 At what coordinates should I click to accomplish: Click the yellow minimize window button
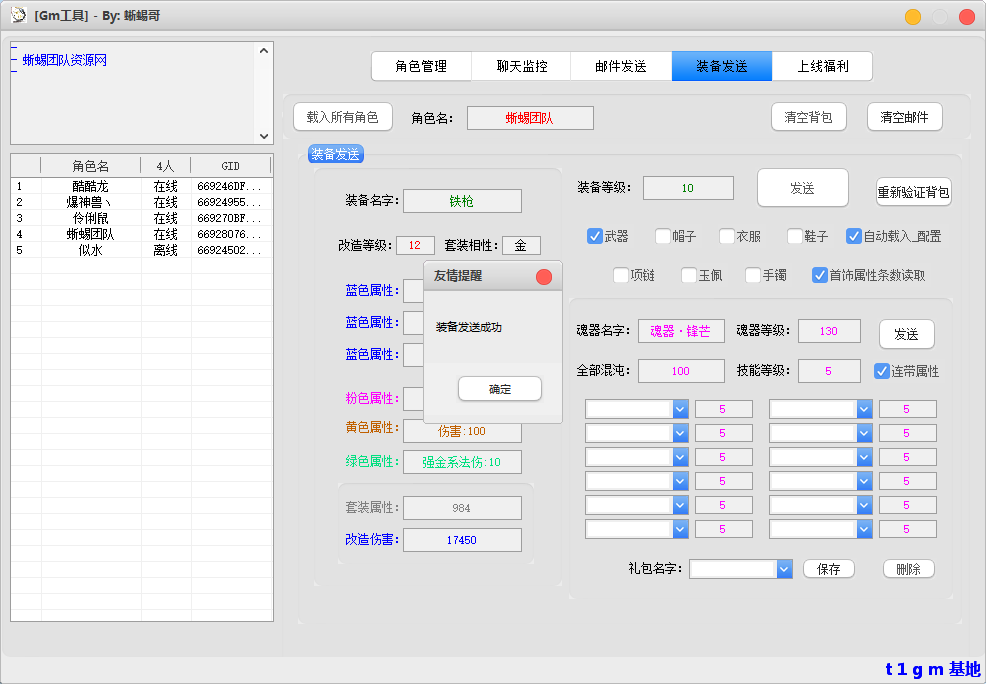tap(913, 17)
